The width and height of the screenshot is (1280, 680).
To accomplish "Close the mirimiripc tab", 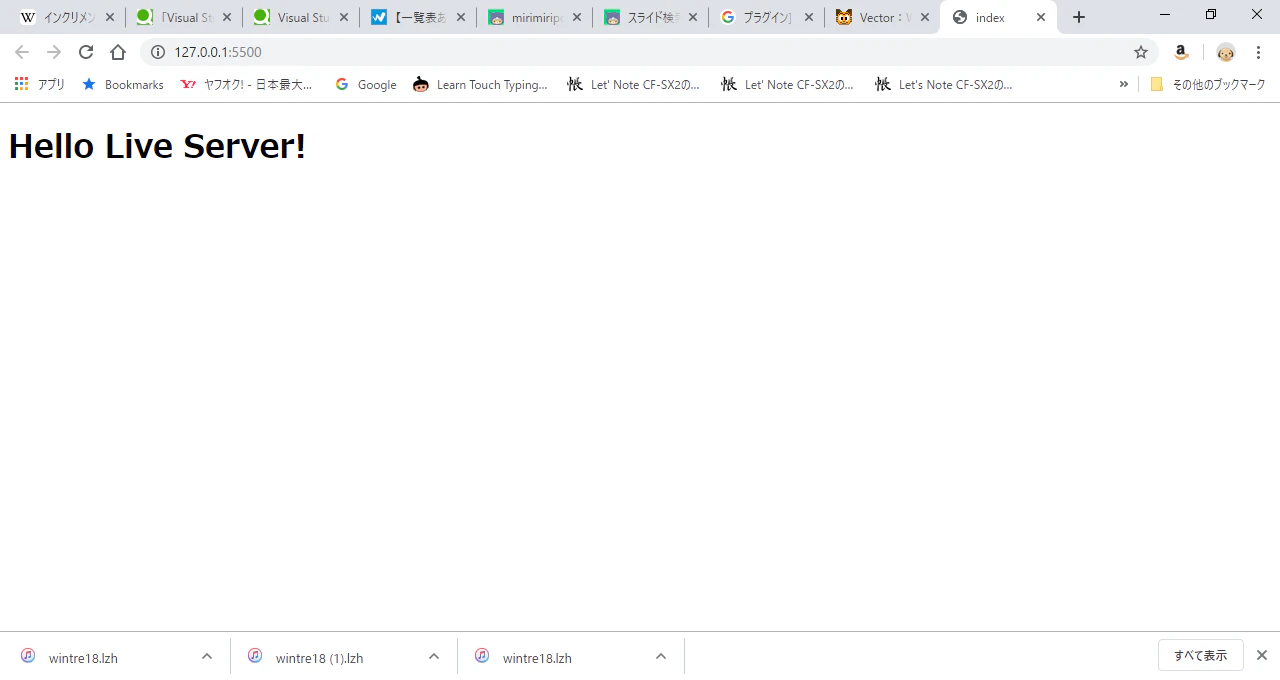I will tap(576, 18).
